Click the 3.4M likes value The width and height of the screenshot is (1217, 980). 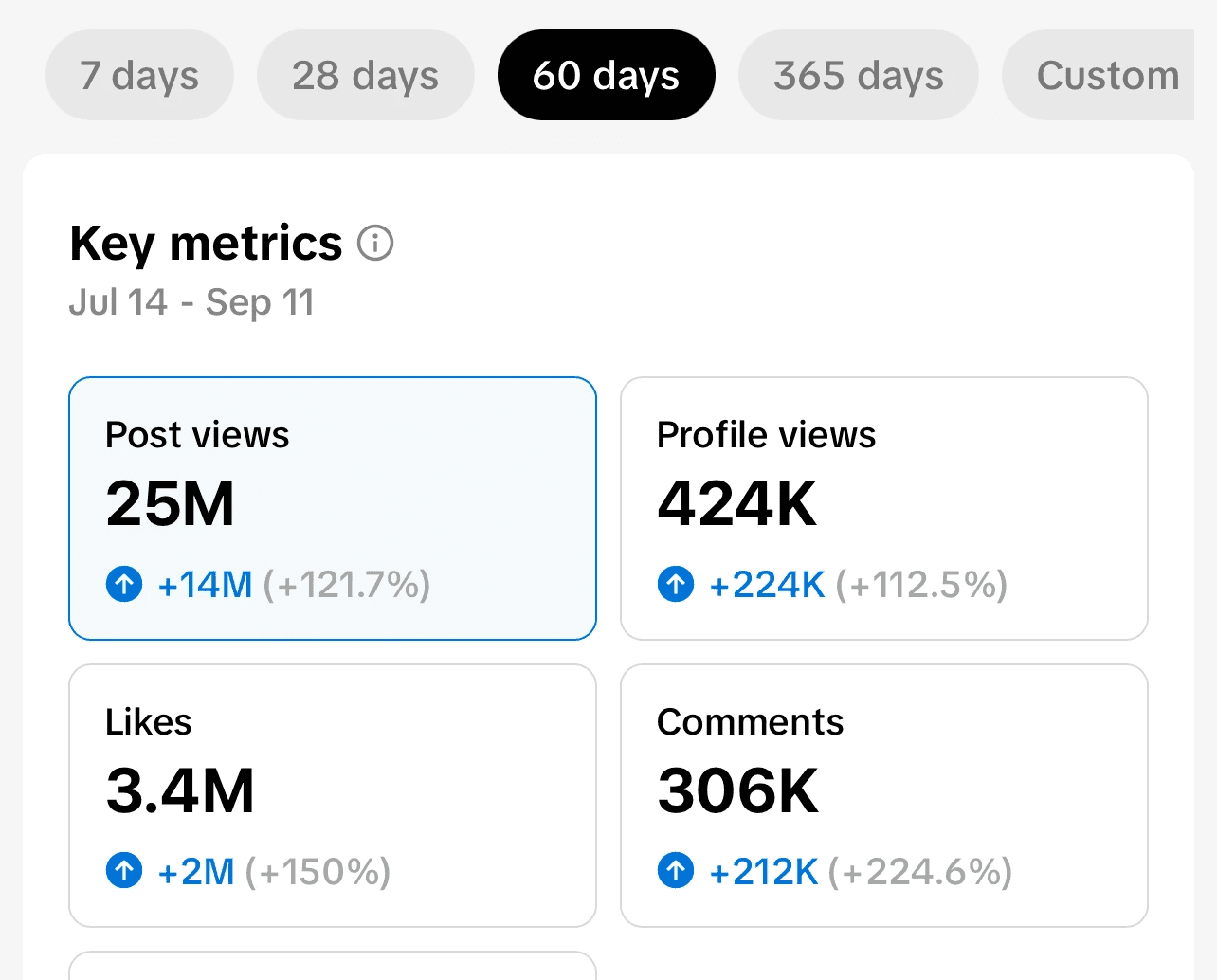(180, 790)
